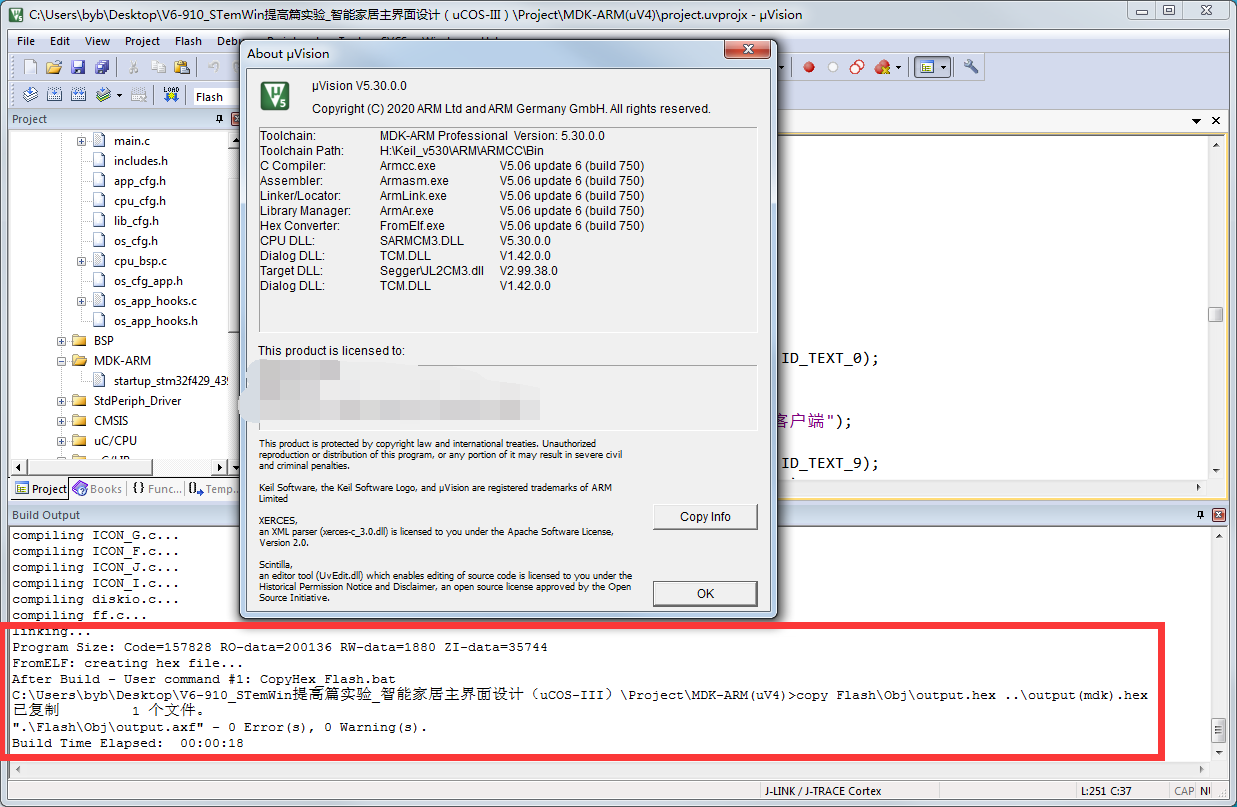
Task: Create a new file from toolbar
Action: coord(30,67)
